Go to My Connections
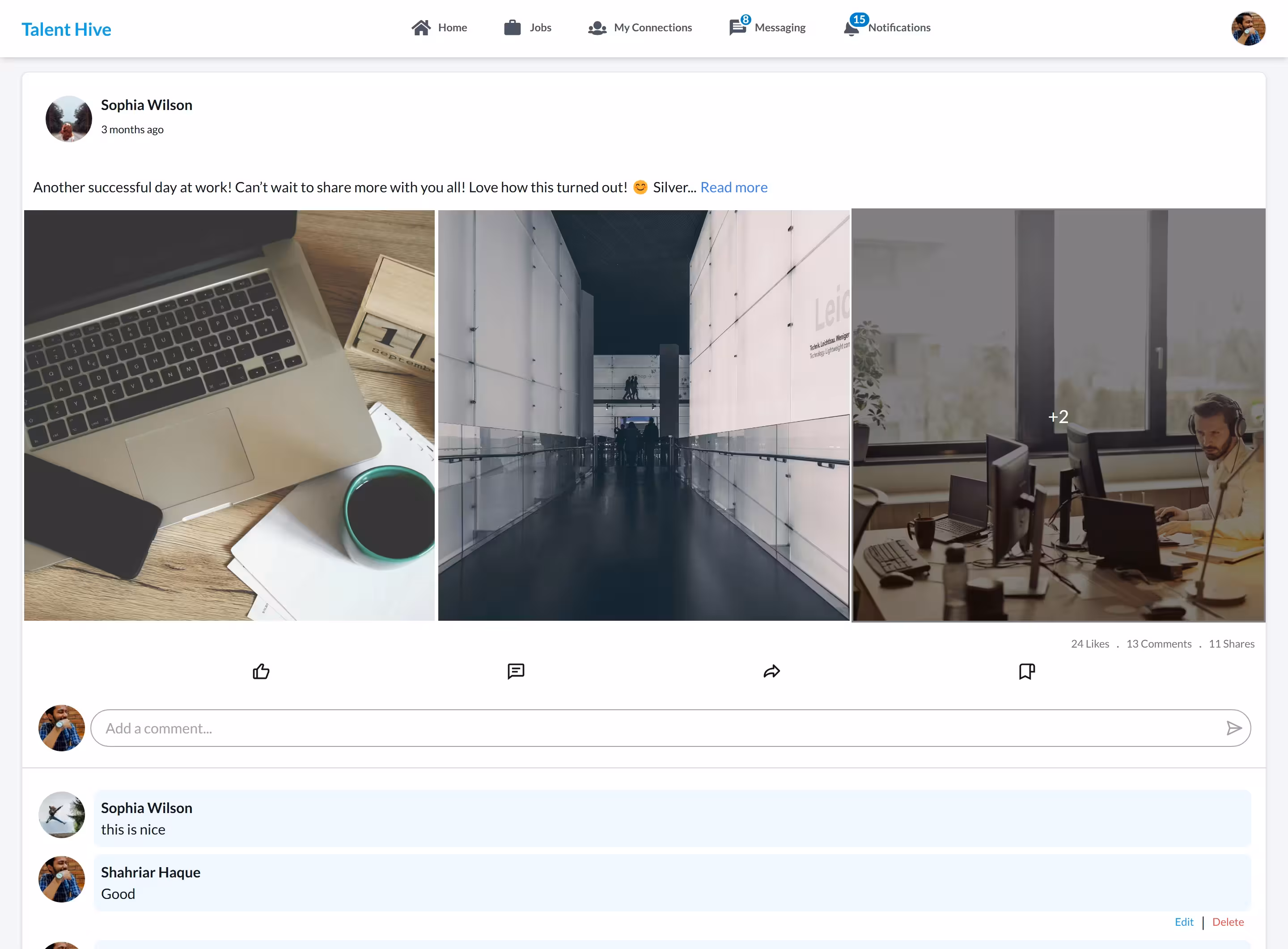 pyautogui.click(x=640, y=28)
